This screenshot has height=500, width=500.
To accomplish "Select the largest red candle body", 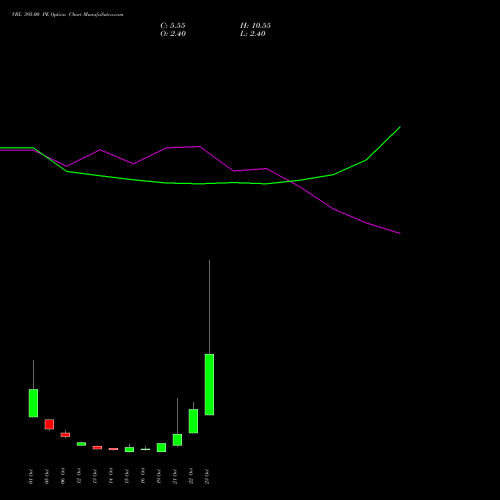I will click(49, 424).
